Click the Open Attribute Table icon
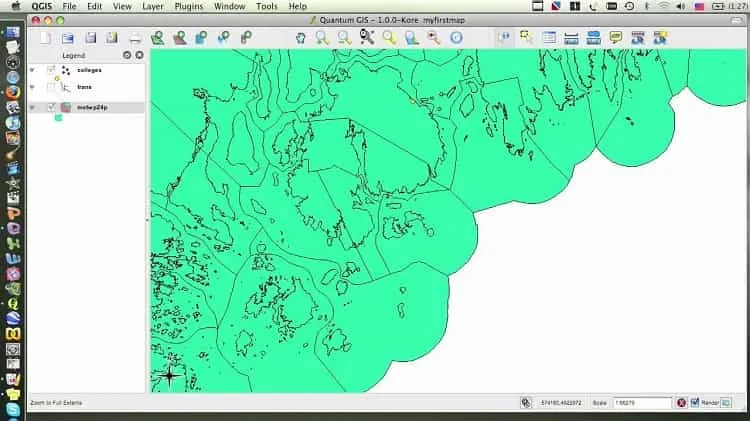The image size is (750, 421). pyautogui.click(x=549, y=38)
